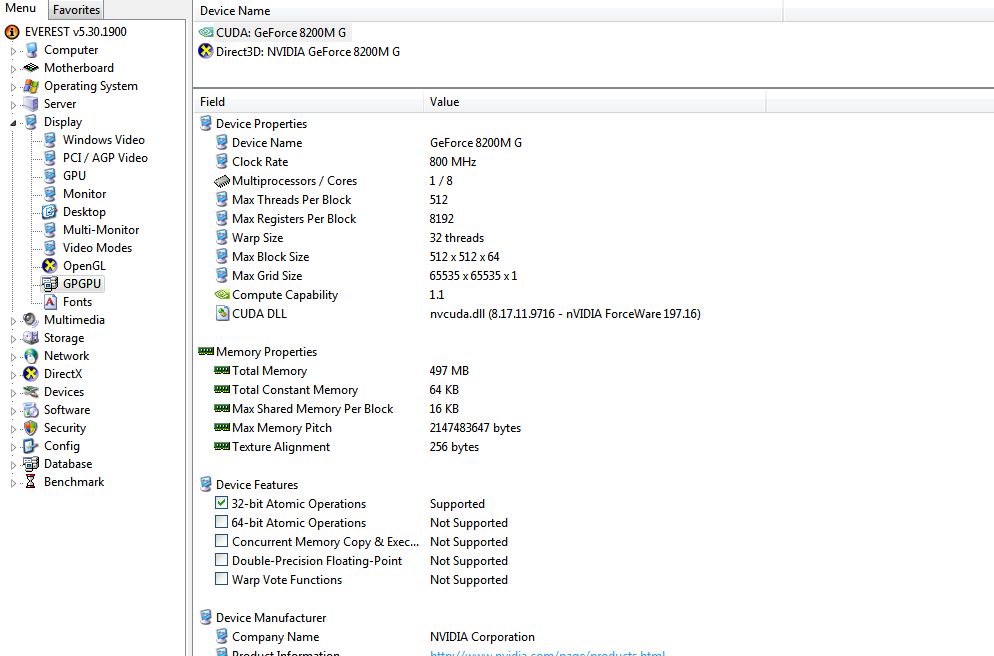Viewport: 994px width, 656px height.
Task: Expand the Network tree node
Action: (x=13, y=357)
